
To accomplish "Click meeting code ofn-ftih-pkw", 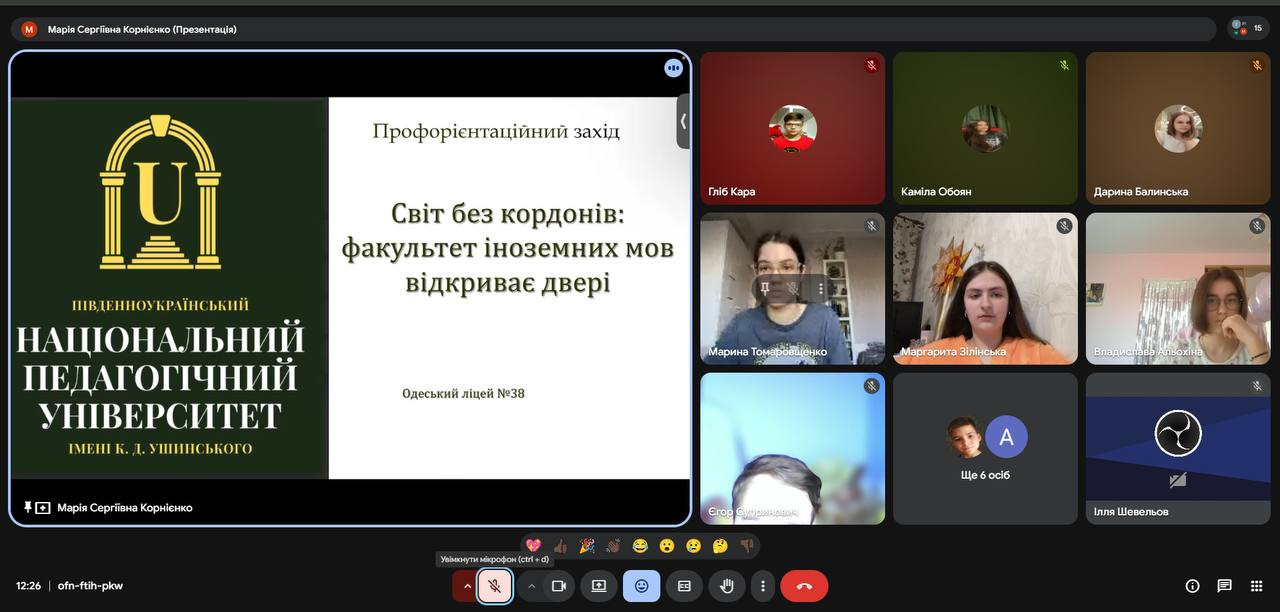I will 90,586.
